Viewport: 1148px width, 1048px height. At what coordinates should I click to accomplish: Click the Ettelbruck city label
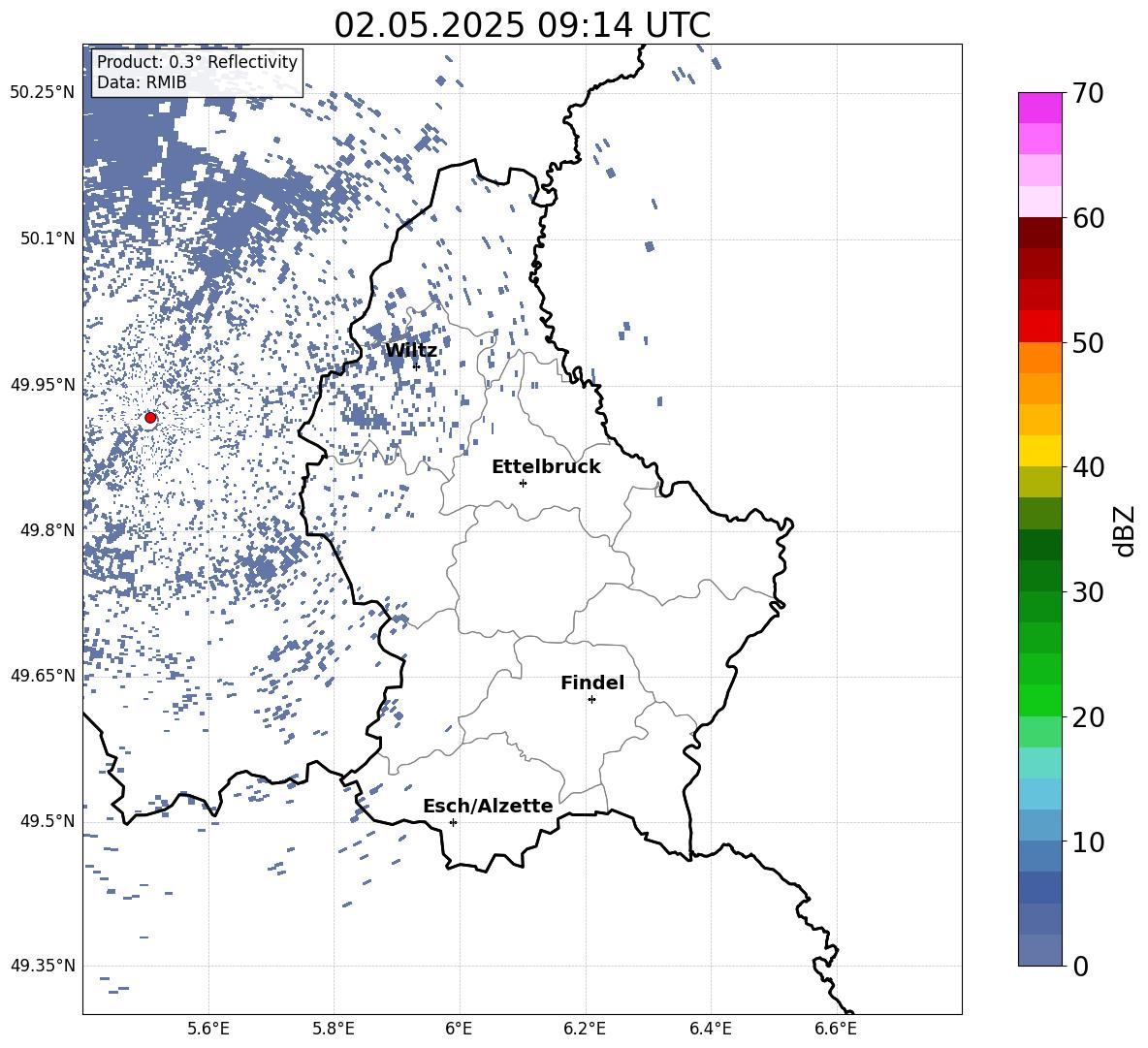(x=546, y=467)
